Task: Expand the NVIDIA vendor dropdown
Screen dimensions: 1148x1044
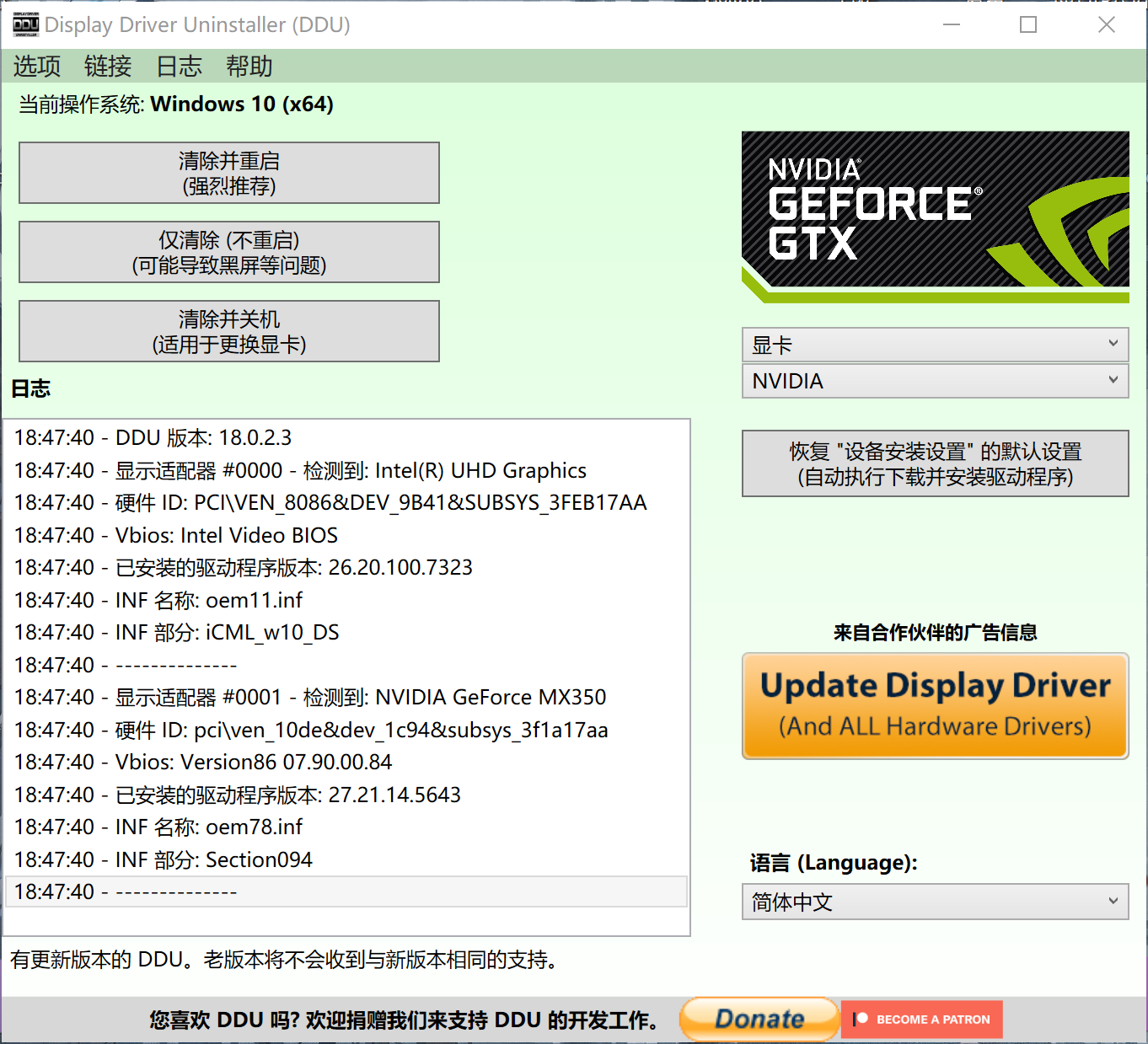Action: pos(936,381)
